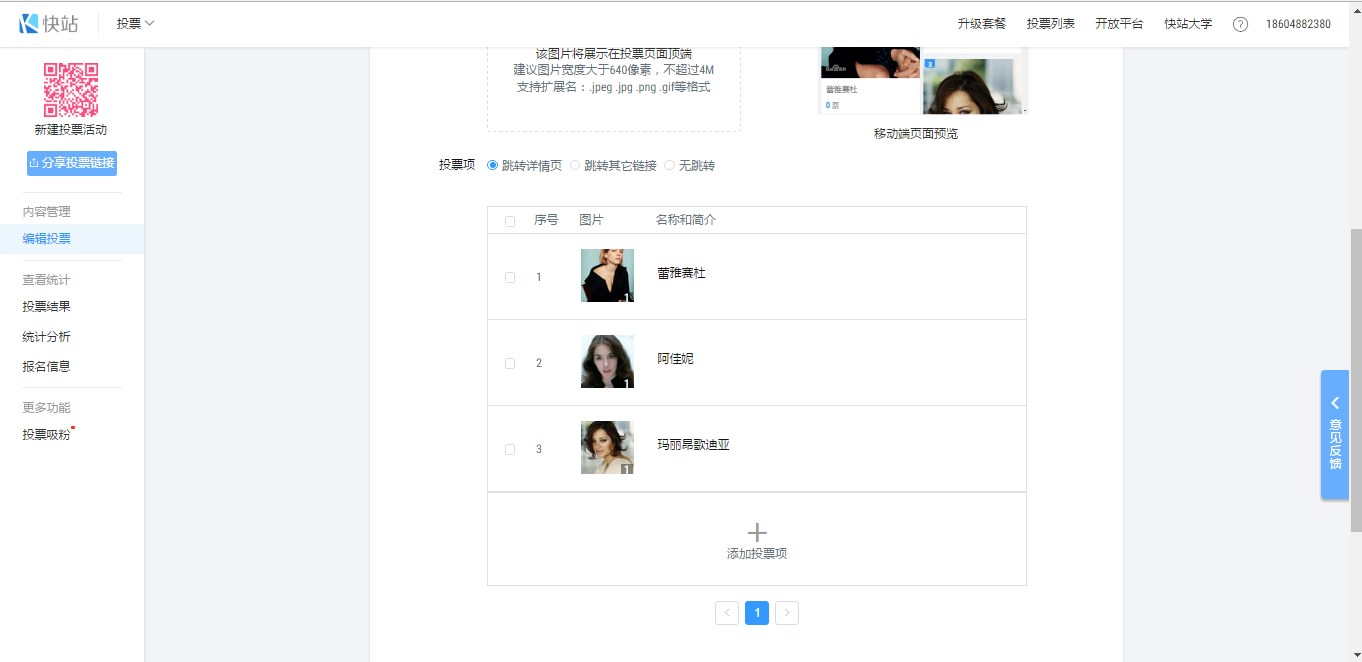Go to previous page arrow

point(727,613)
